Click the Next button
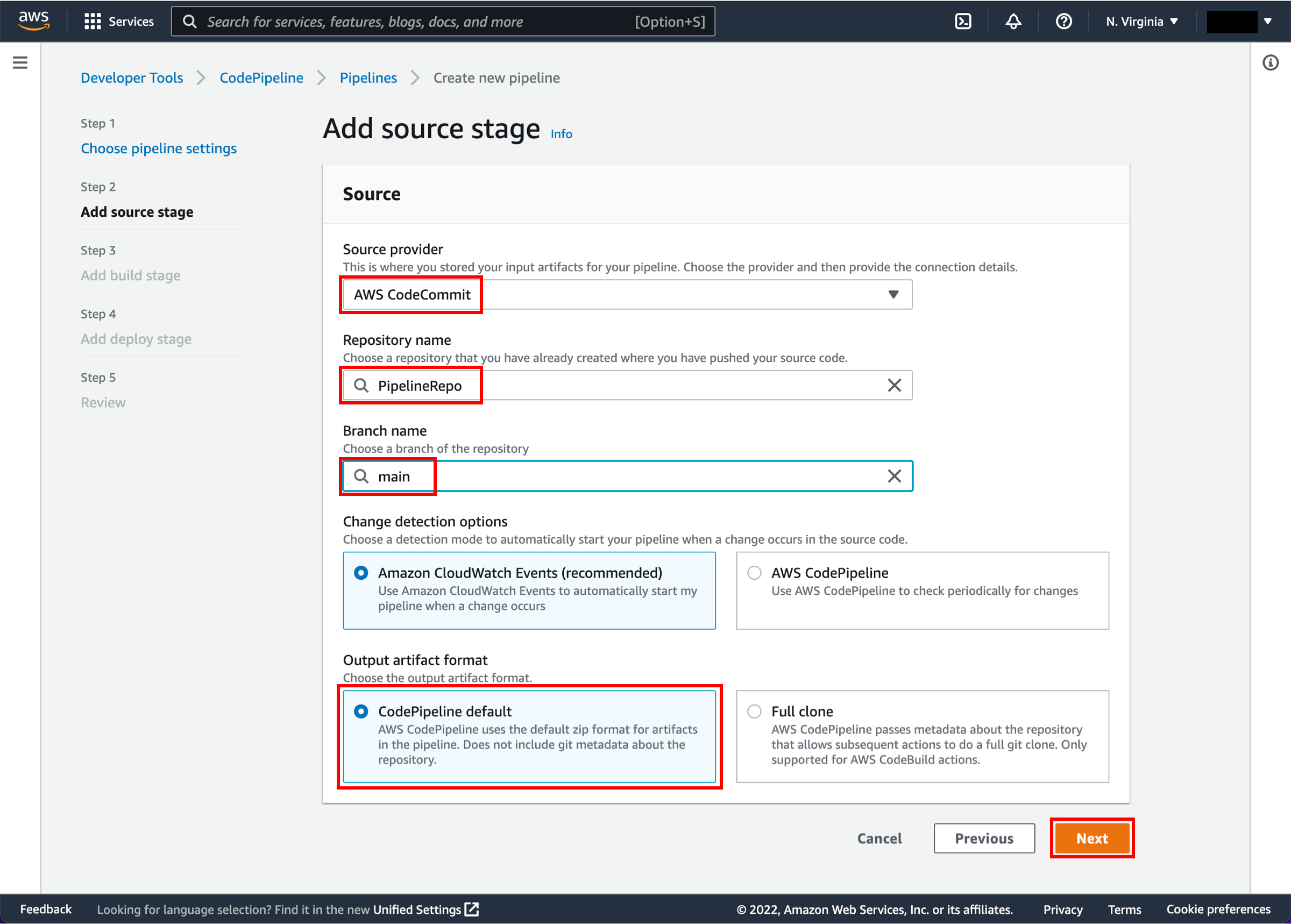This screenshot has height=924, width=1291. pyautogui.click(x=1092, y=838)
